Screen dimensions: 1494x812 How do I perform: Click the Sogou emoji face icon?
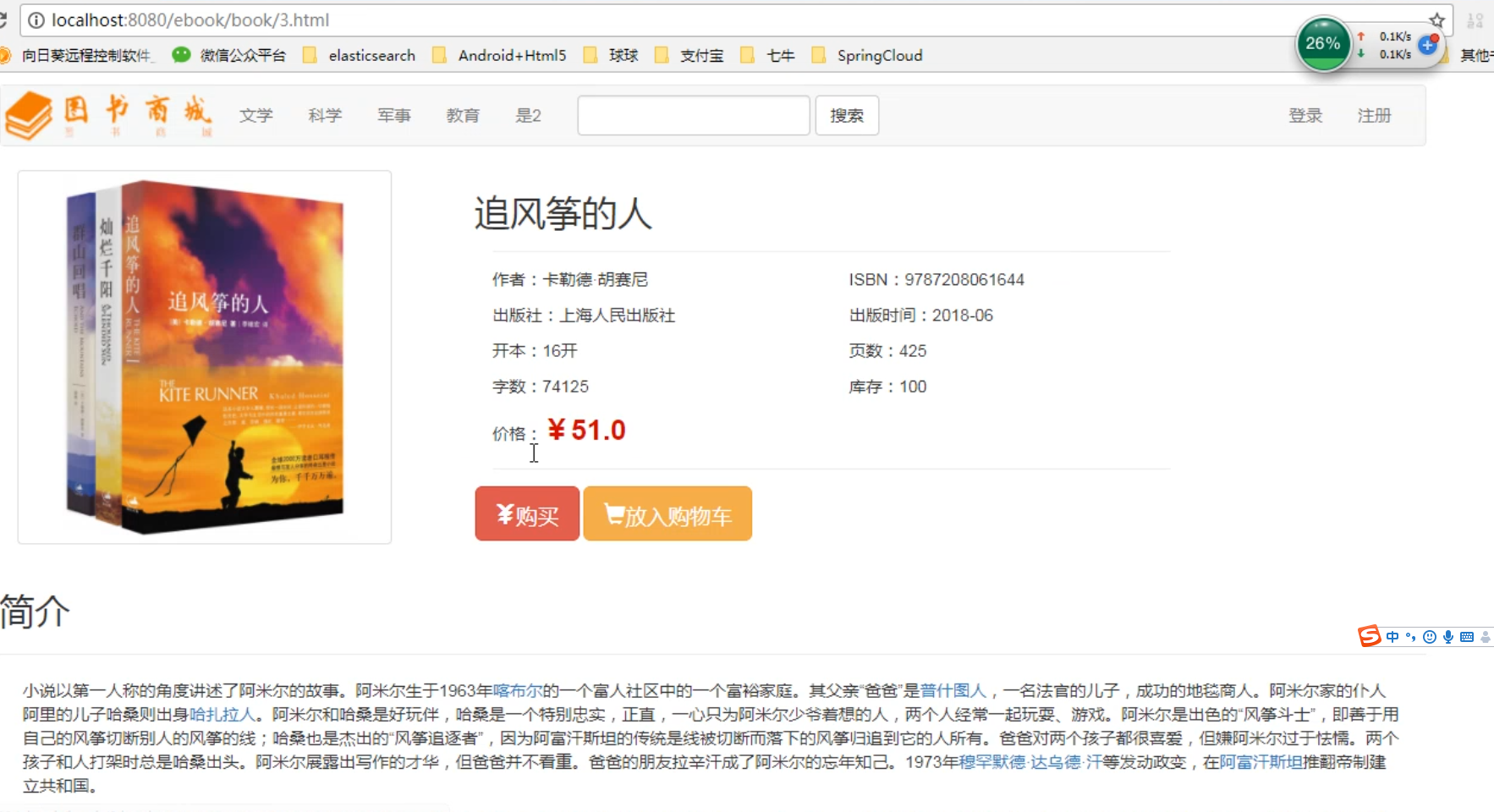click(1430, 637)
